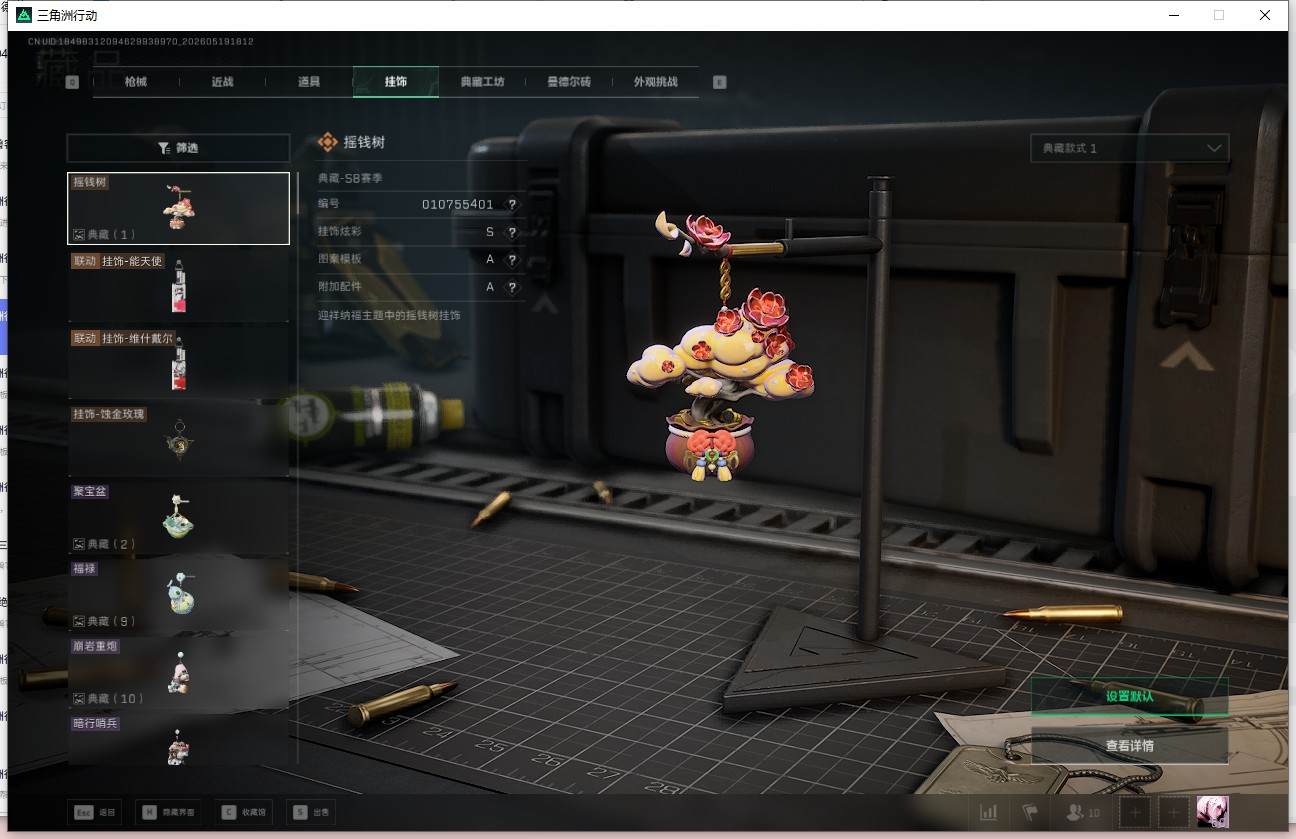
Task: Open the 筛选 filter button
Action: pyautogui.click(x=178, y=148)
